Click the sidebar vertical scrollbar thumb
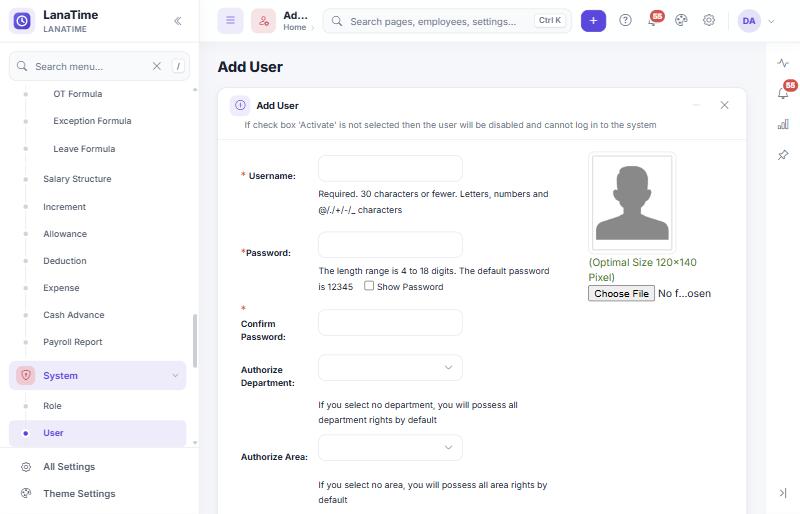The image size is (800, 514). pos(195,340)
